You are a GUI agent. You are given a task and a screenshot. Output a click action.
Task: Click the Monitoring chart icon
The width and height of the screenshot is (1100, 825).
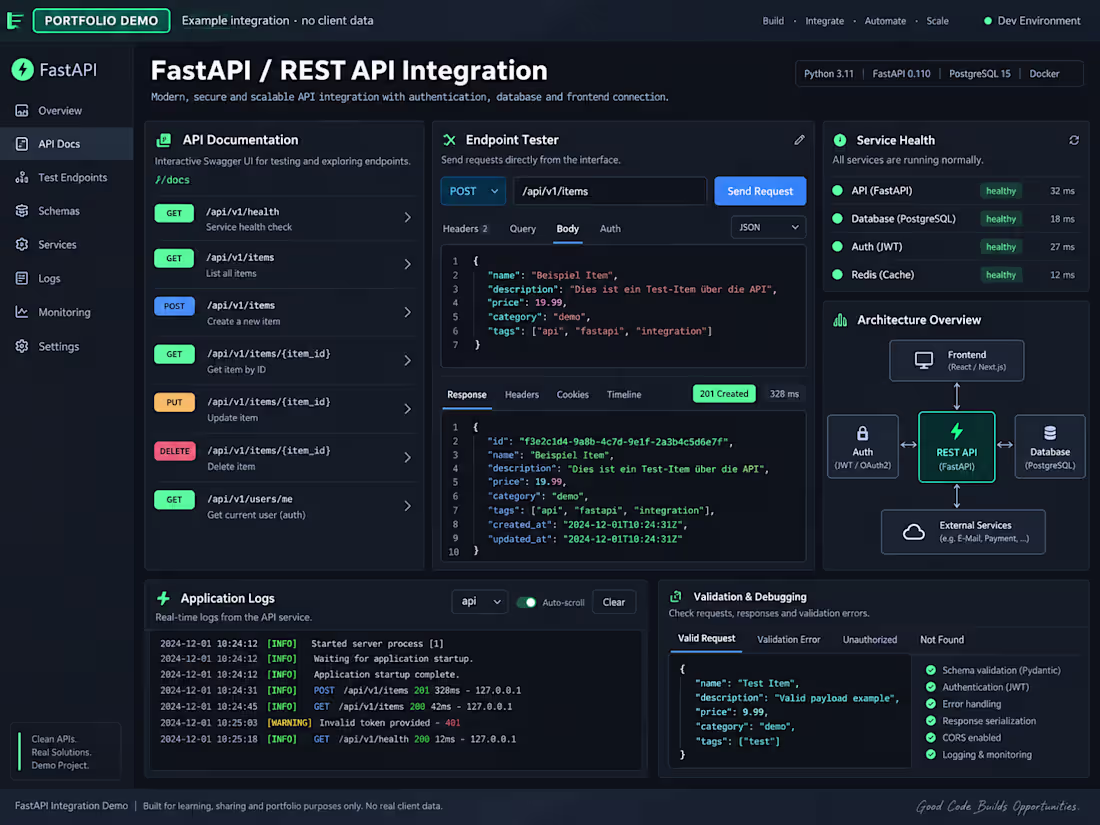(22, 312)
